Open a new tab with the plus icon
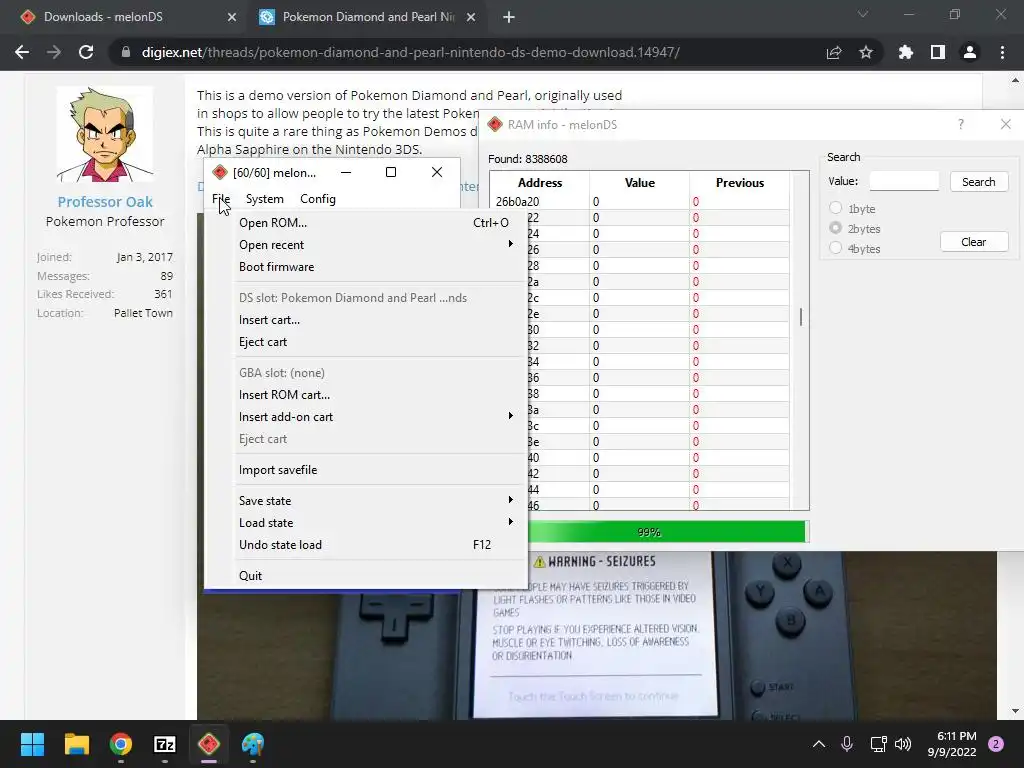Viewport: 1024px width, 768px height. [x=509, y=17]
